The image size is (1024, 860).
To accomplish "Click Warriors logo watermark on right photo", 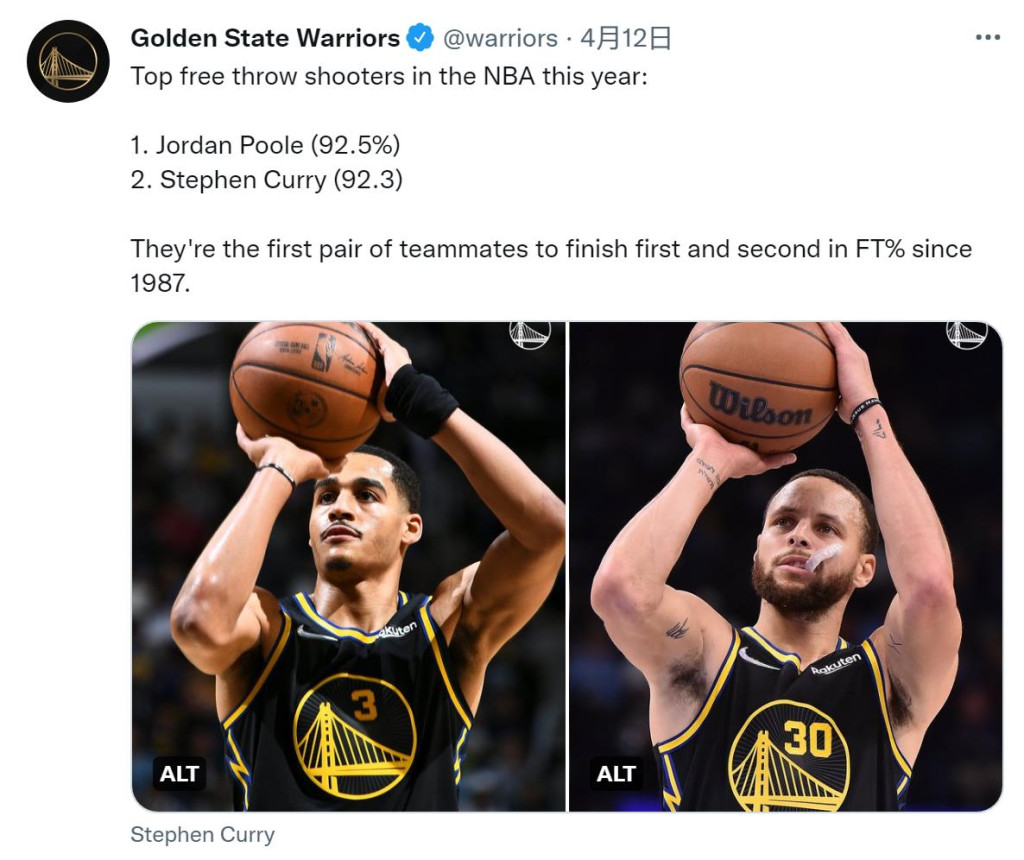I will click(x=966, y=334).
